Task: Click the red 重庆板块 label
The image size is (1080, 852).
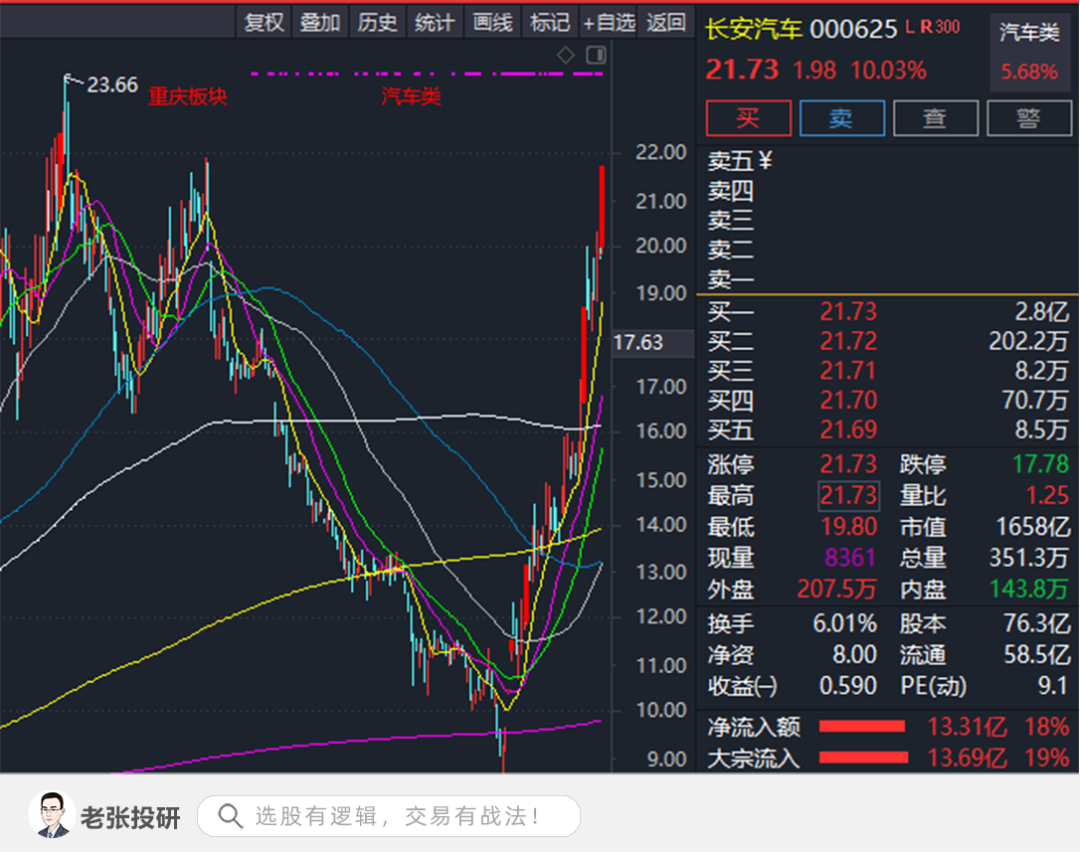Action: point(187,96)
